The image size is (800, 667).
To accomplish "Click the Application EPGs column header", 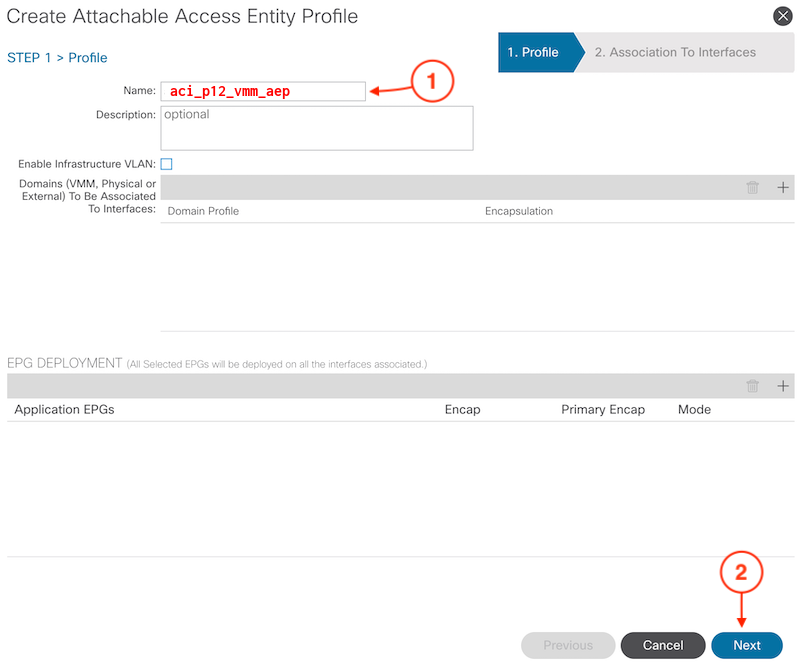I will 64,409.
